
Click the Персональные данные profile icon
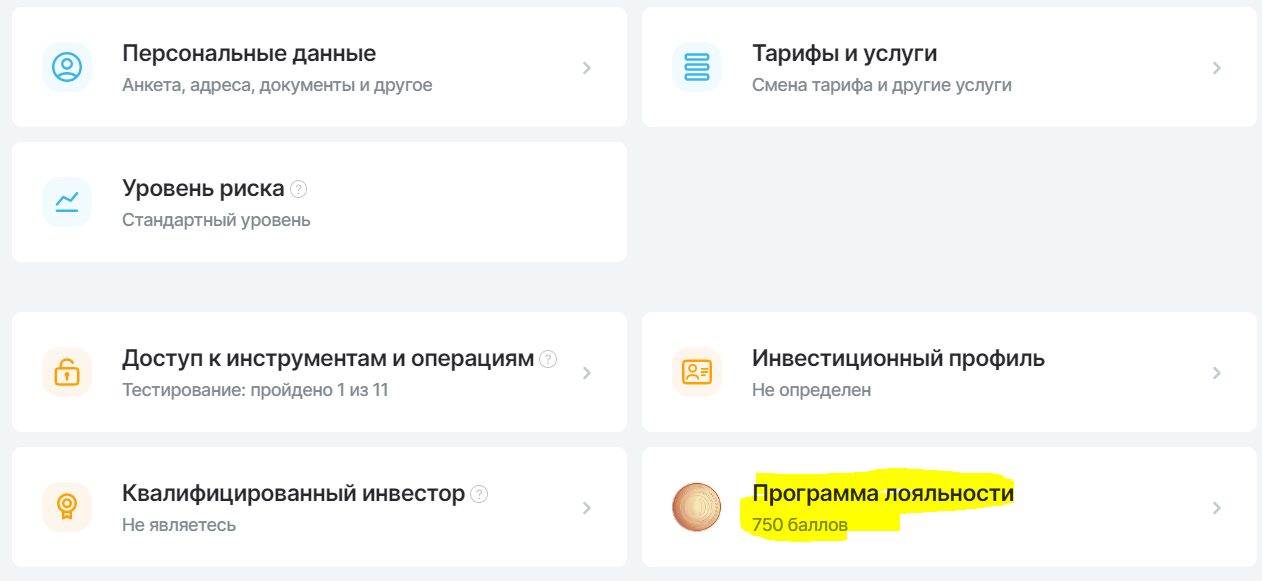tap(67, 67)
